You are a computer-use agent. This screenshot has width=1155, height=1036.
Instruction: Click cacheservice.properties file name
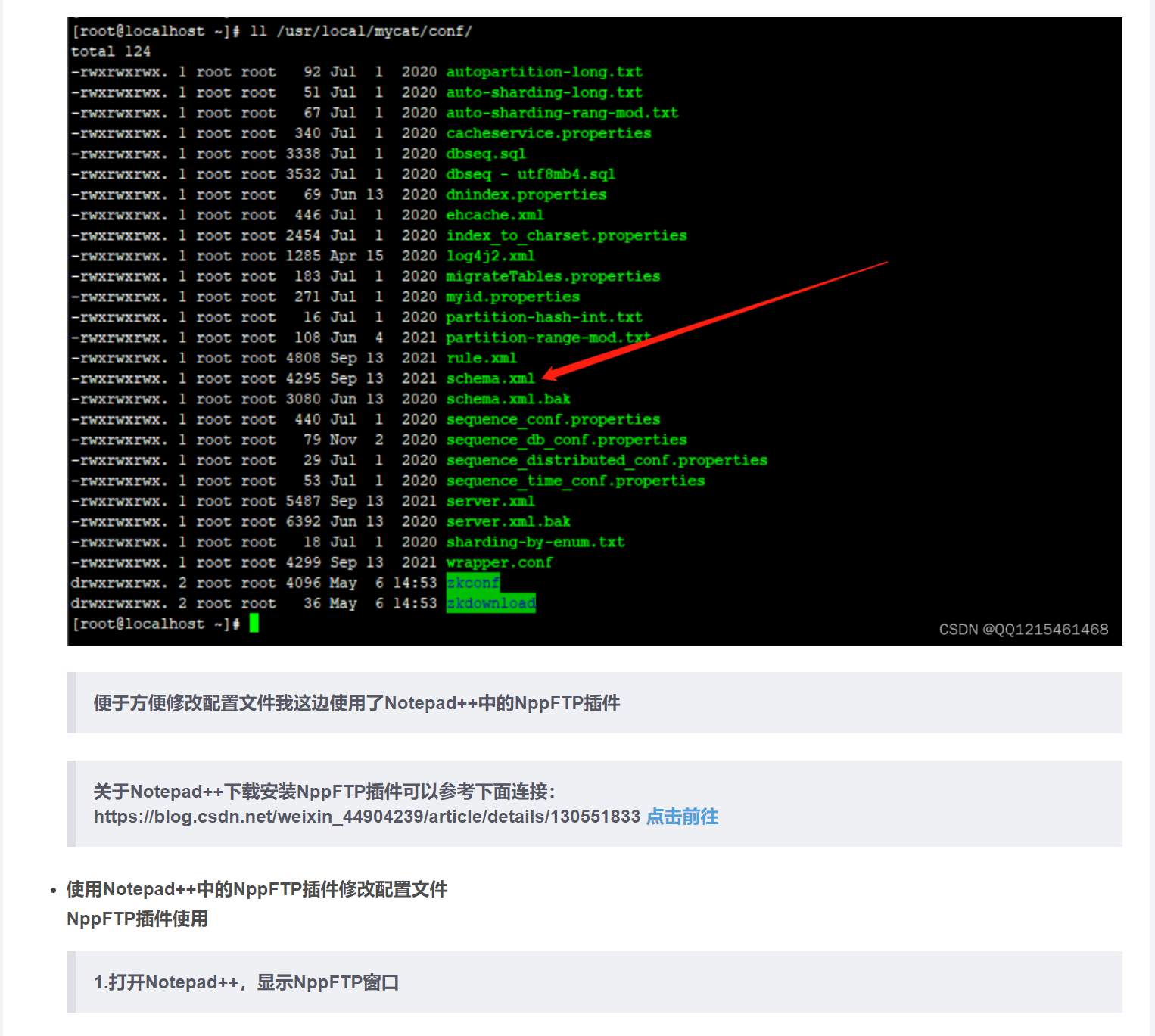549,133
